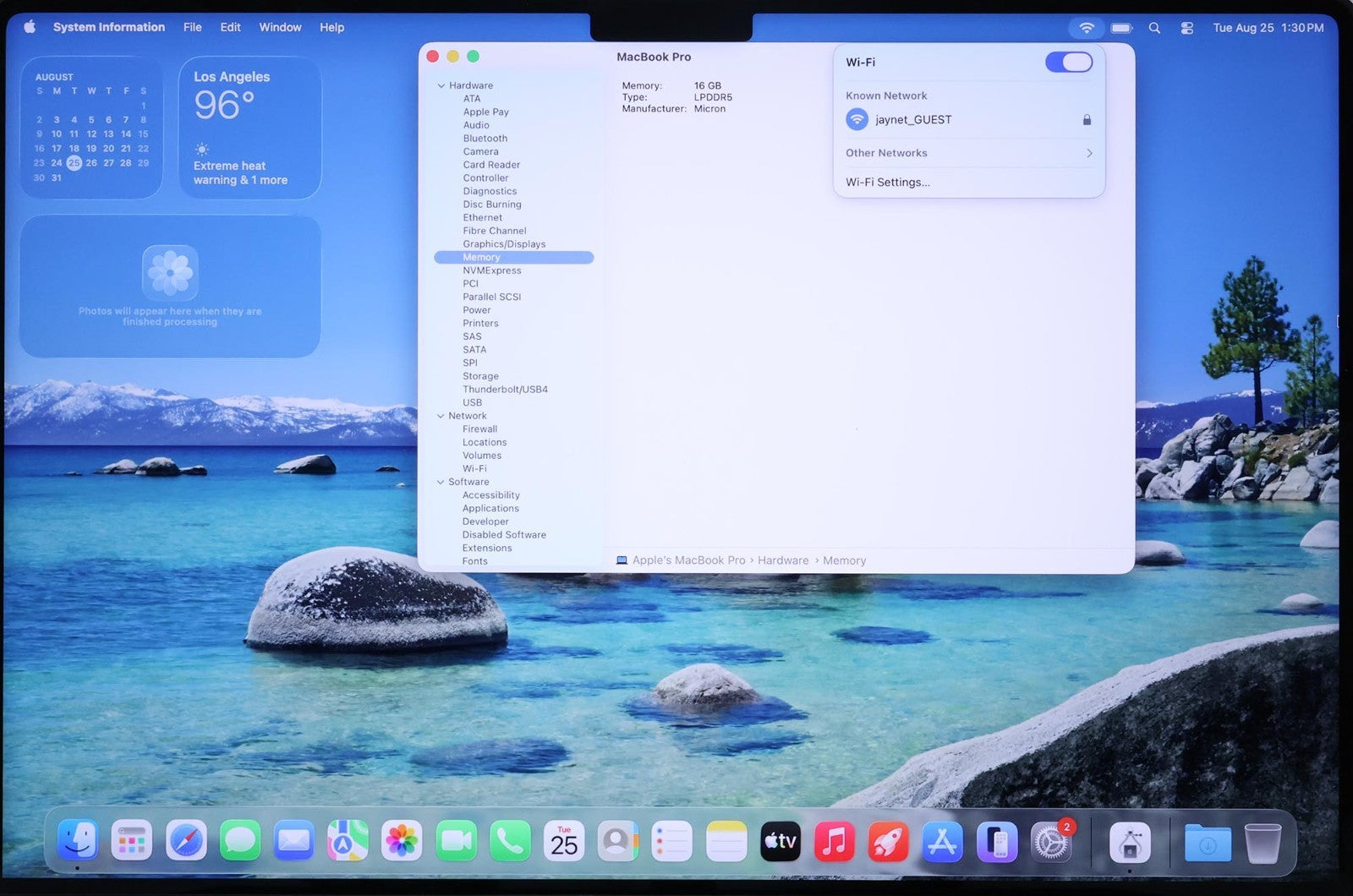The height and width of the screenshot is (896, 1353).
Task: Open the System Information app menu
Action: pos(109,27)
